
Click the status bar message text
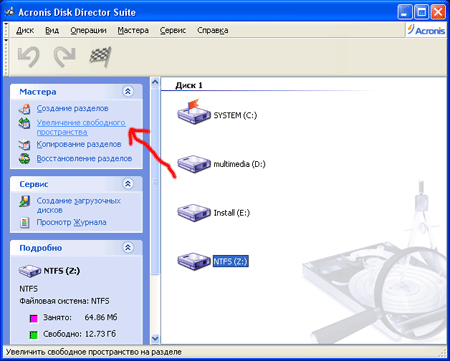pyautogui.click(x=94, y=352)
